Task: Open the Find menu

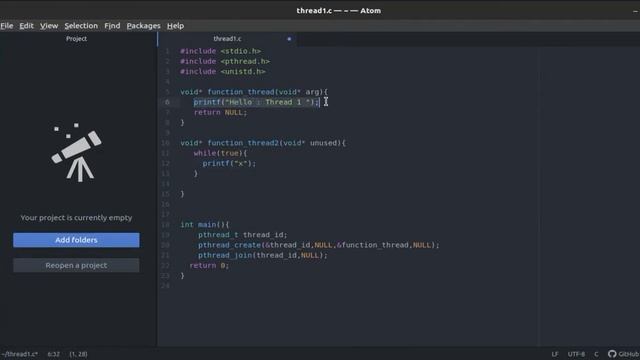Action: point(112,26)
